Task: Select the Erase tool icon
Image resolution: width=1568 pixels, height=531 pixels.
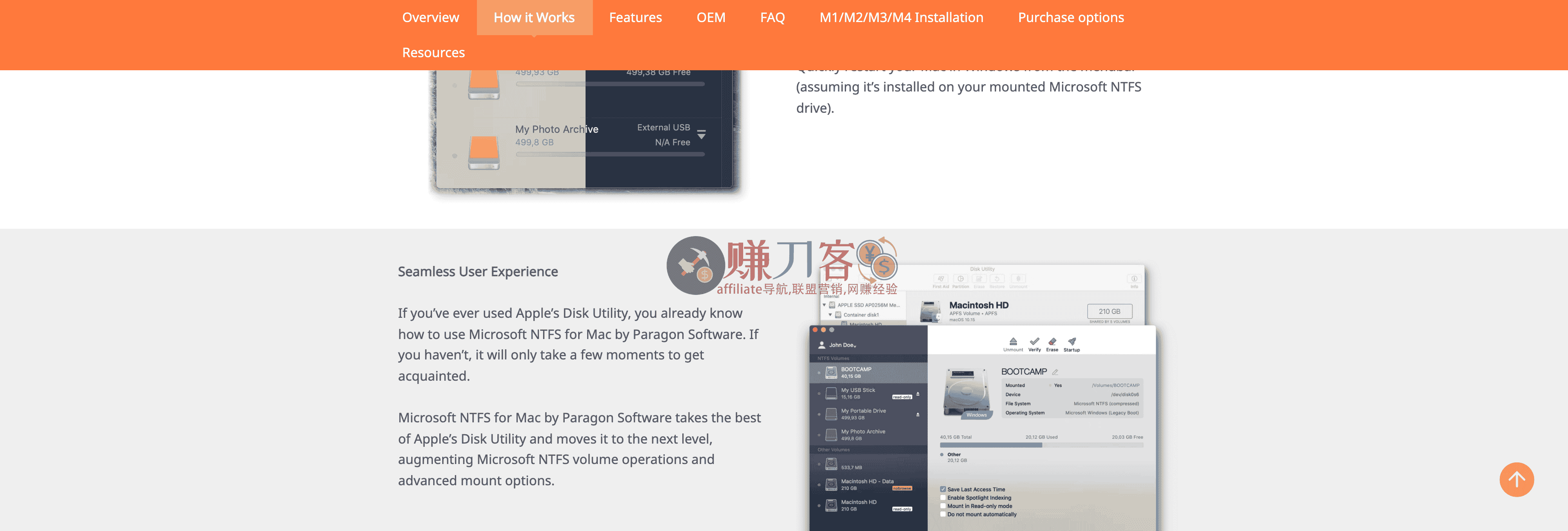Action: click(x=1052, y=341)
